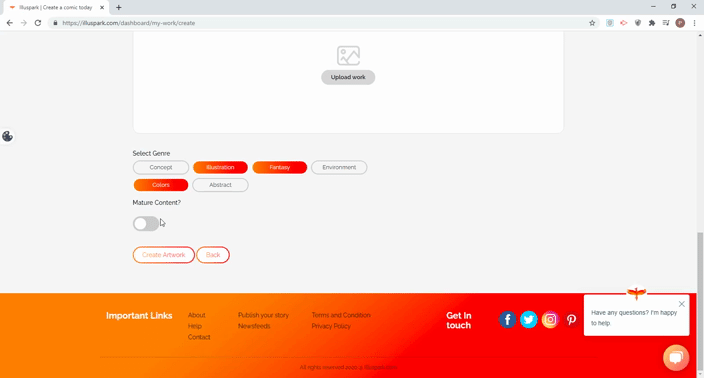Open the Instagram social icon
Image resolution: width=704 pixels, height=378 pixels.
click(x=550, y=320)
